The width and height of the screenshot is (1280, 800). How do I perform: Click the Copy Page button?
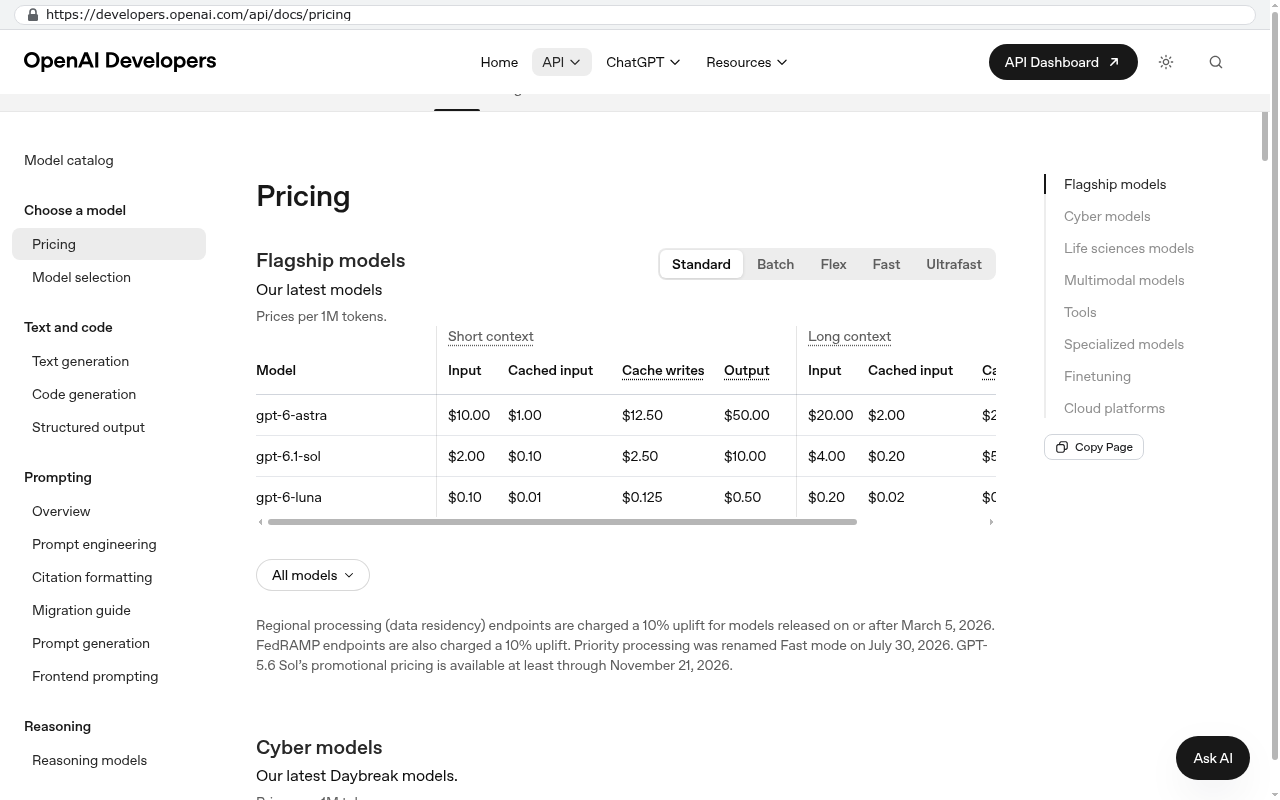[x=1094, y=447]
